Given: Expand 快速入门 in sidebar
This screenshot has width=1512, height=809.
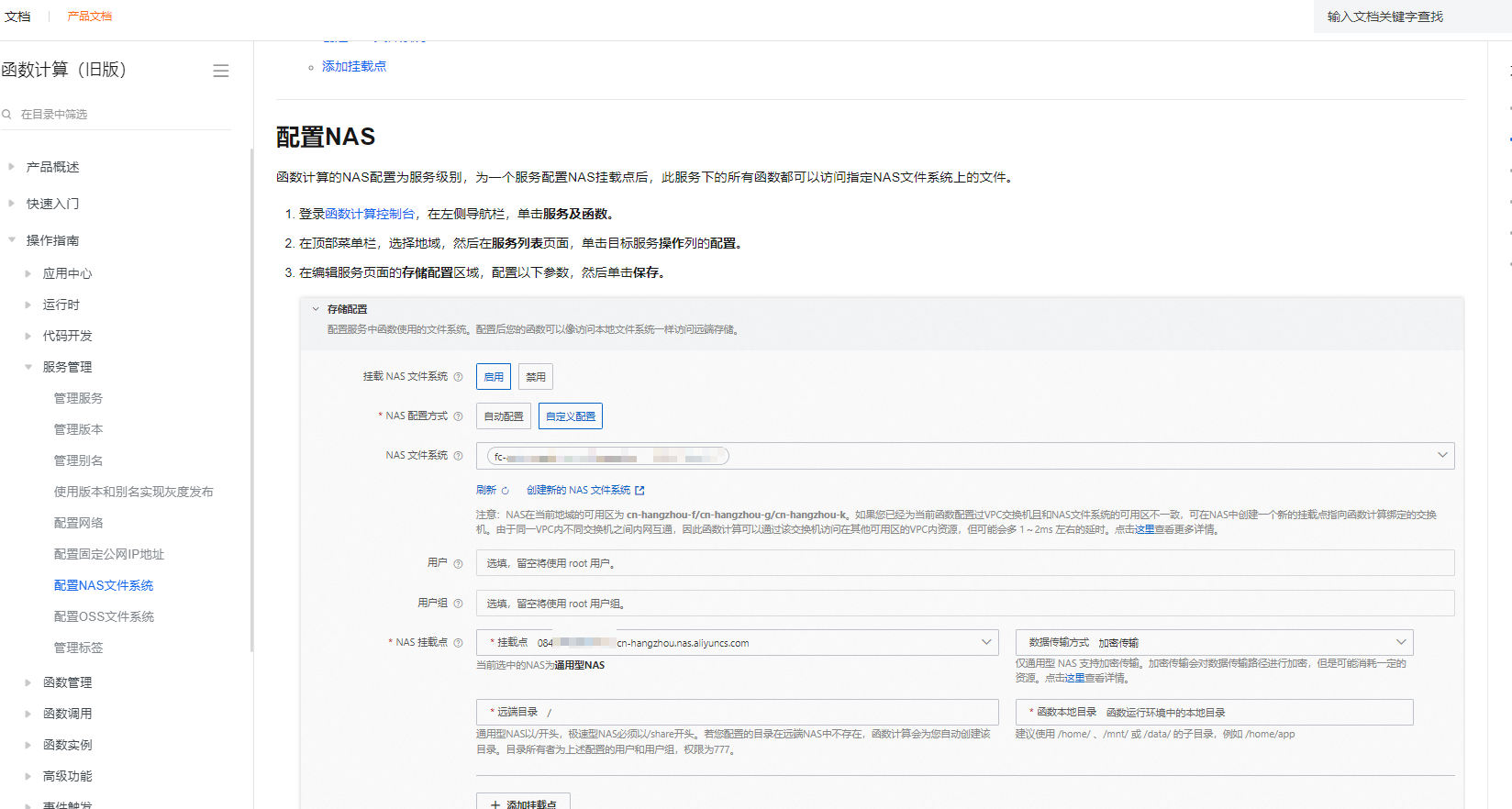Looking at the screenshot, I should 11,204.
